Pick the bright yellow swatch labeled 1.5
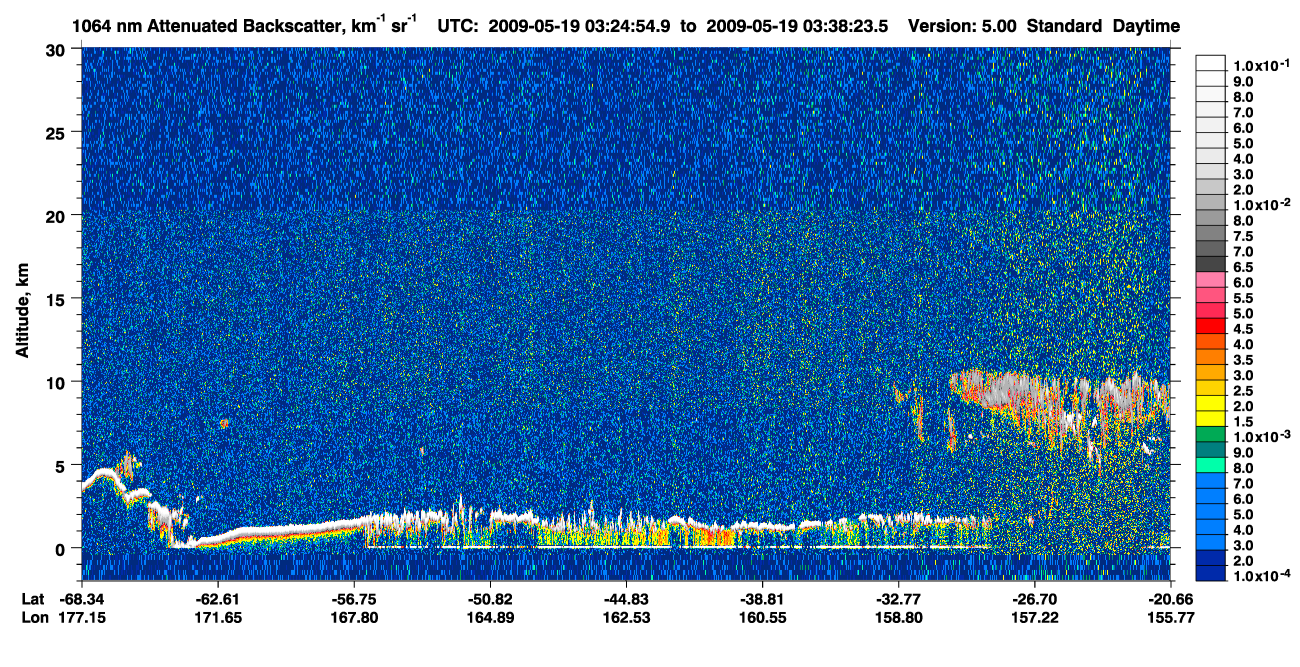The height and width of the screenshot is (667, 1300). coord(1210,417)
